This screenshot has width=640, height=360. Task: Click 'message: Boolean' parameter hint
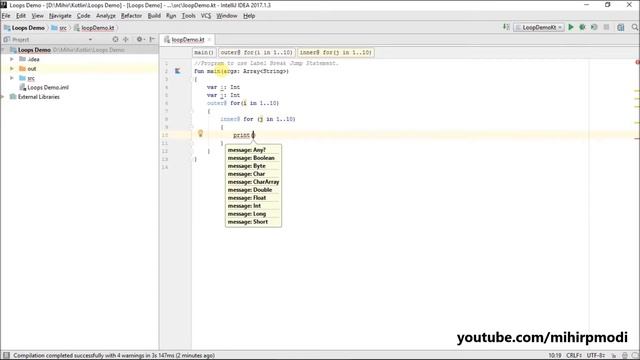point(251,158)
